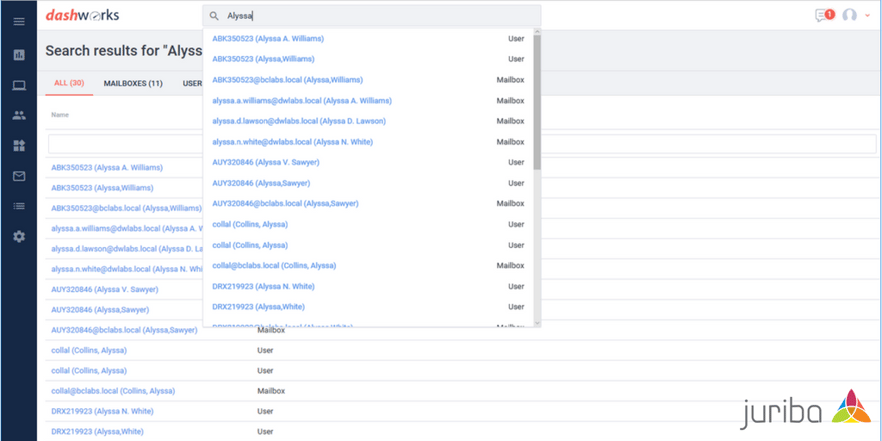Screen dimensions: 882x441
Task: Click User type cell of DRX219923 (Alyssa N. White) result
Action: click(x=265, y=411)
